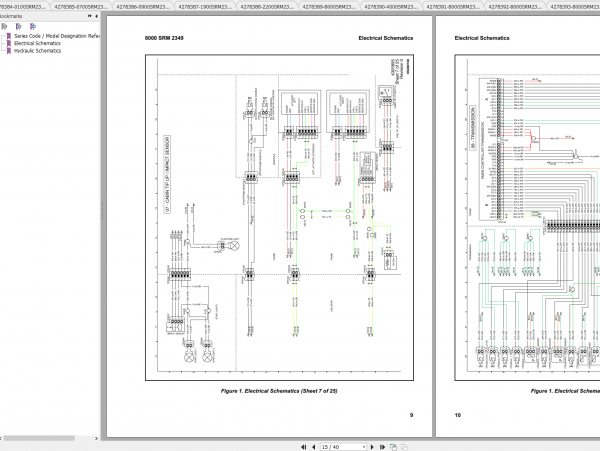Switch to the 4278393-8000SRM23 tab
The image size is (600, 451).
(x=574, y=7)
